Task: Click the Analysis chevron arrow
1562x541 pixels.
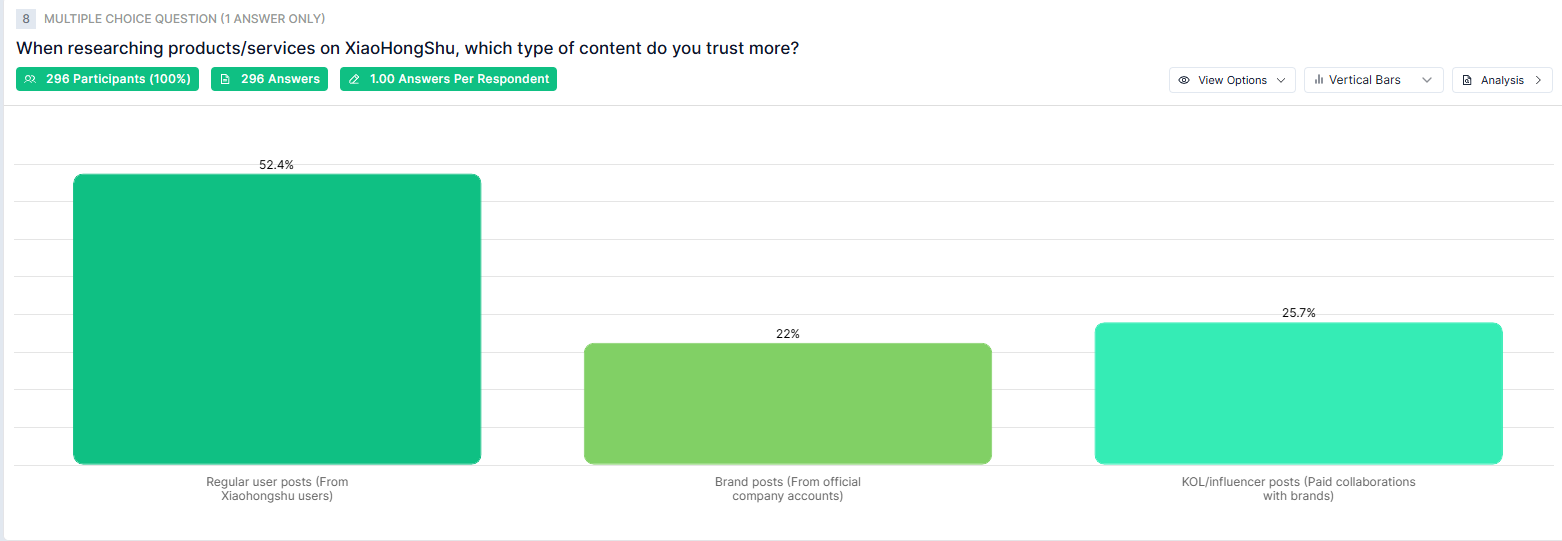Action: (1538, 80)
